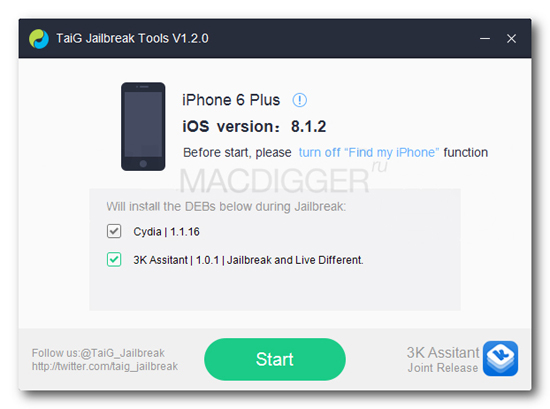Toggle the Cydia 1.1.16 checkbox
Screen dimensions: 550x409
114,231
